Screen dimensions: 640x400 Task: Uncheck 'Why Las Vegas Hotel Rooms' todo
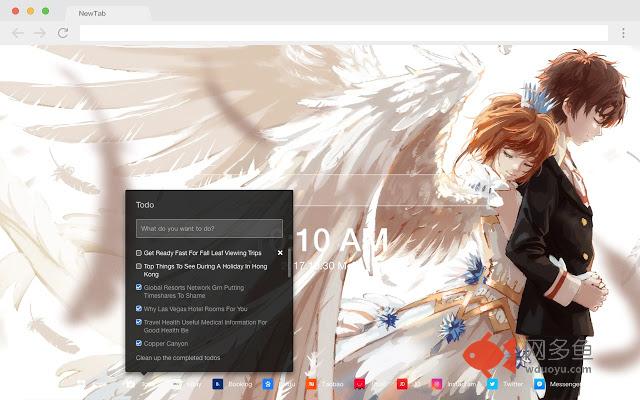(139, 309)
